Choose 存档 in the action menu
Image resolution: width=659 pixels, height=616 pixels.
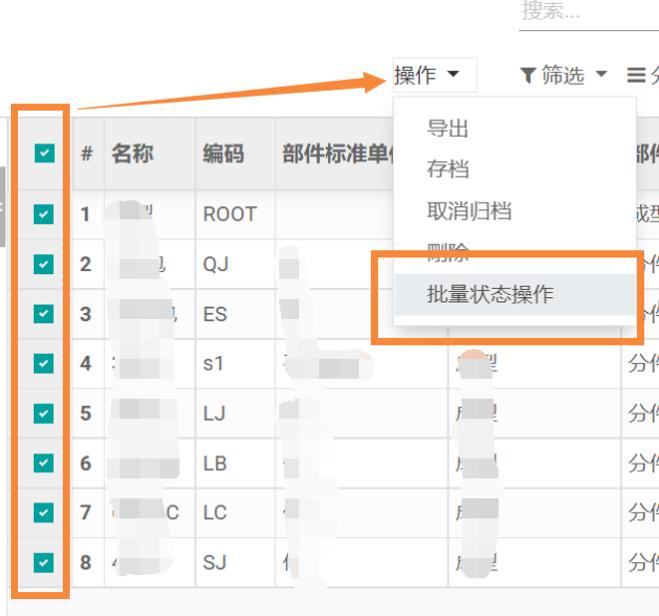pyautogui.click(x=447, y=169)
